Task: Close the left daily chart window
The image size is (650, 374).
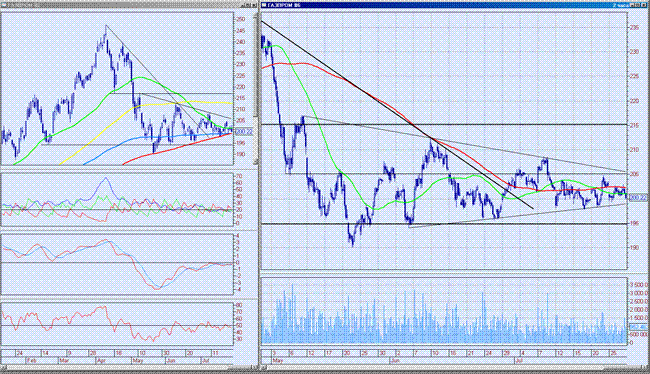Action: tap(254, 5)
